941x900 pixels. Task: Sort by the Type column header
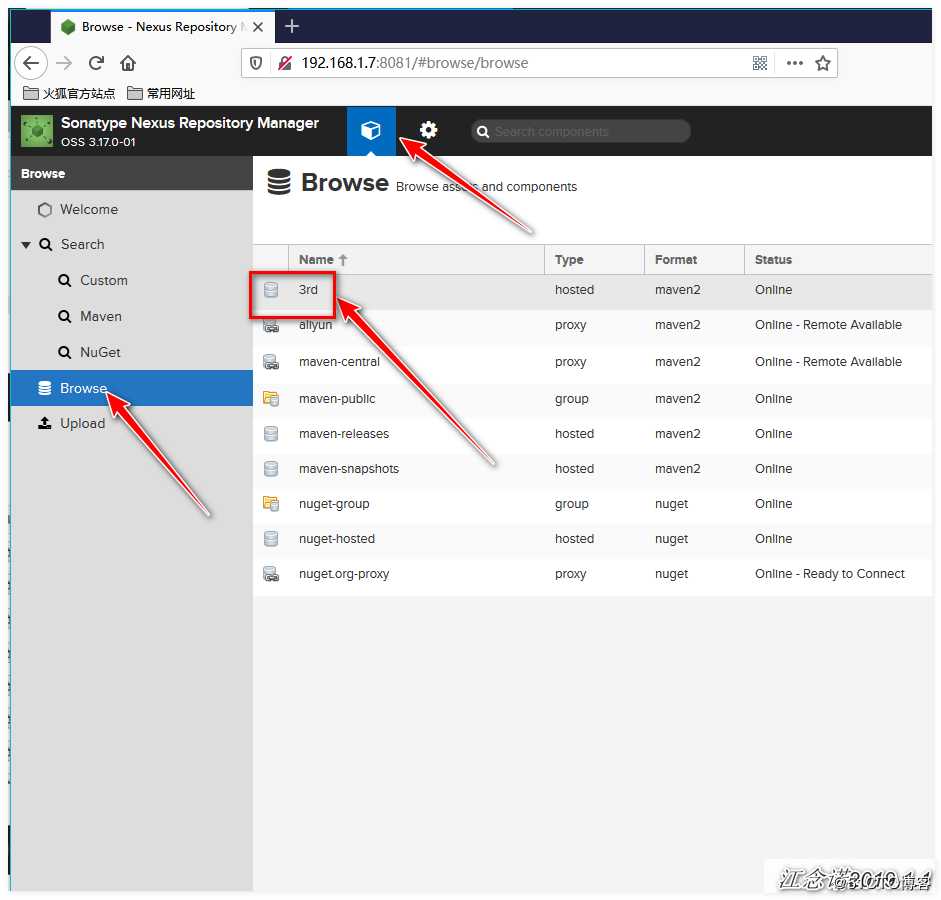594,260
